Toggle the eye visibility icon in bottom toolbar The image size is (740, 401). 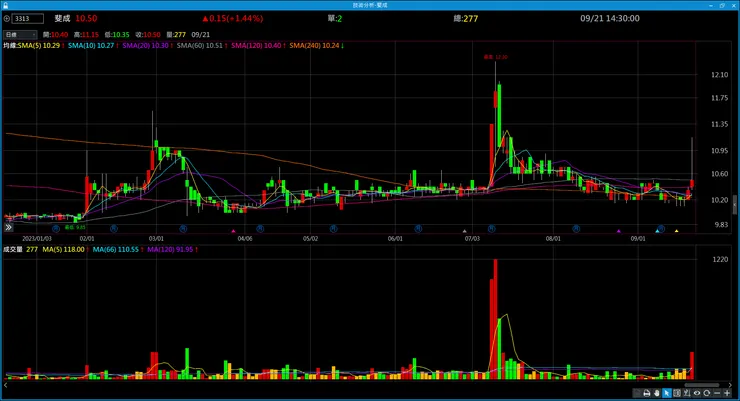[x=697, y=393]
